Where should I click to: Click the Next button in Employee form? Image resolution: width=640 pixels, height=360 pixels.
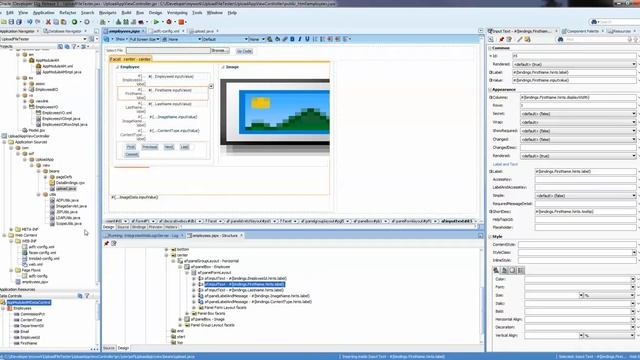169,147
